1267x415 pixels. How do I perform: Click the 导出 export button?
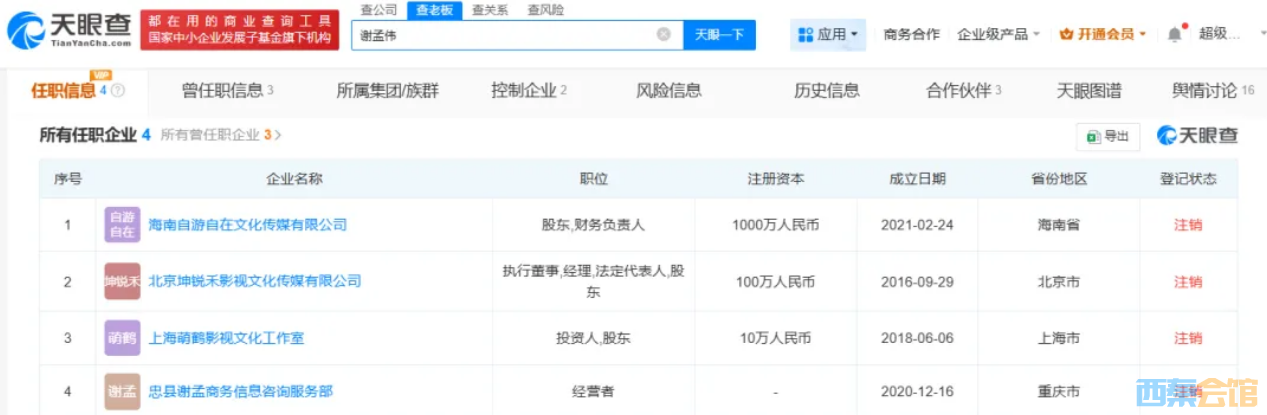pos(1108,136)
